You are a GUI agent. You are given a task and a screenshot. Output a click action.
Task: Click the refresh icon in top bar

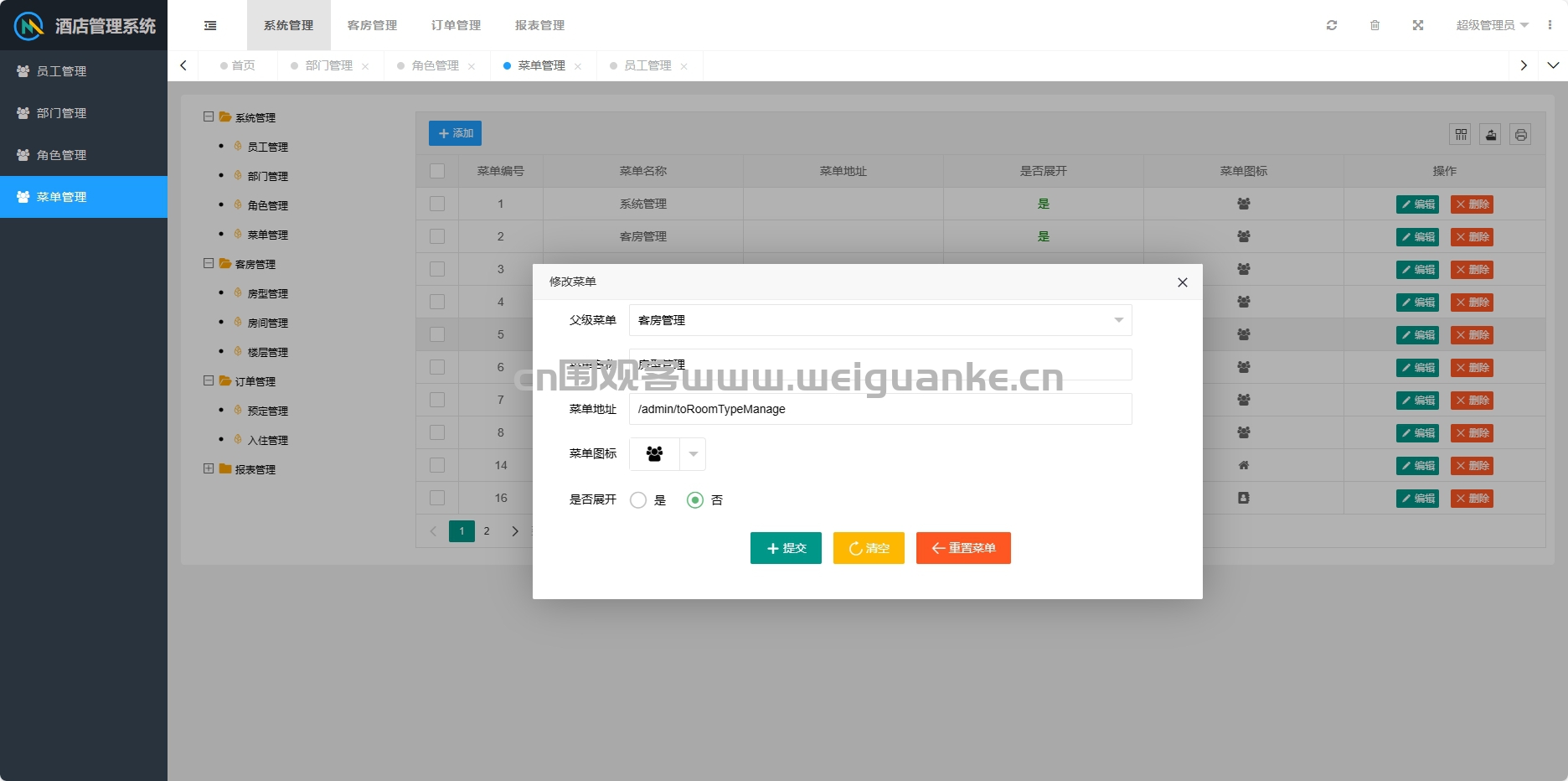1332,25
